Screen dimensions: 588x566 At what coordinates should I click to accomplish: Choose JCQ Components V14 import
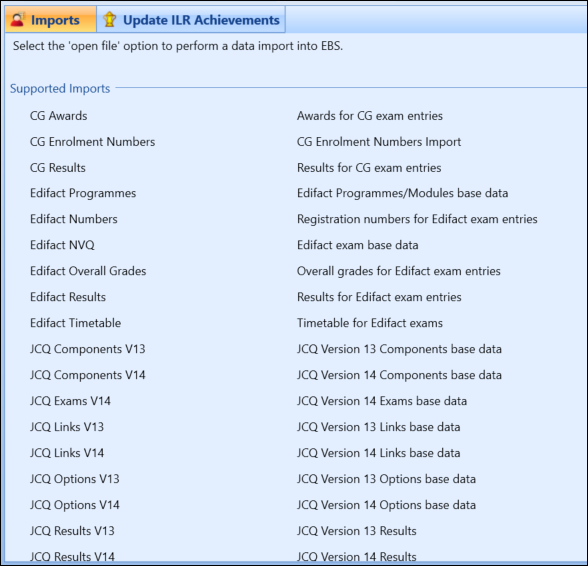coord(87,375)
